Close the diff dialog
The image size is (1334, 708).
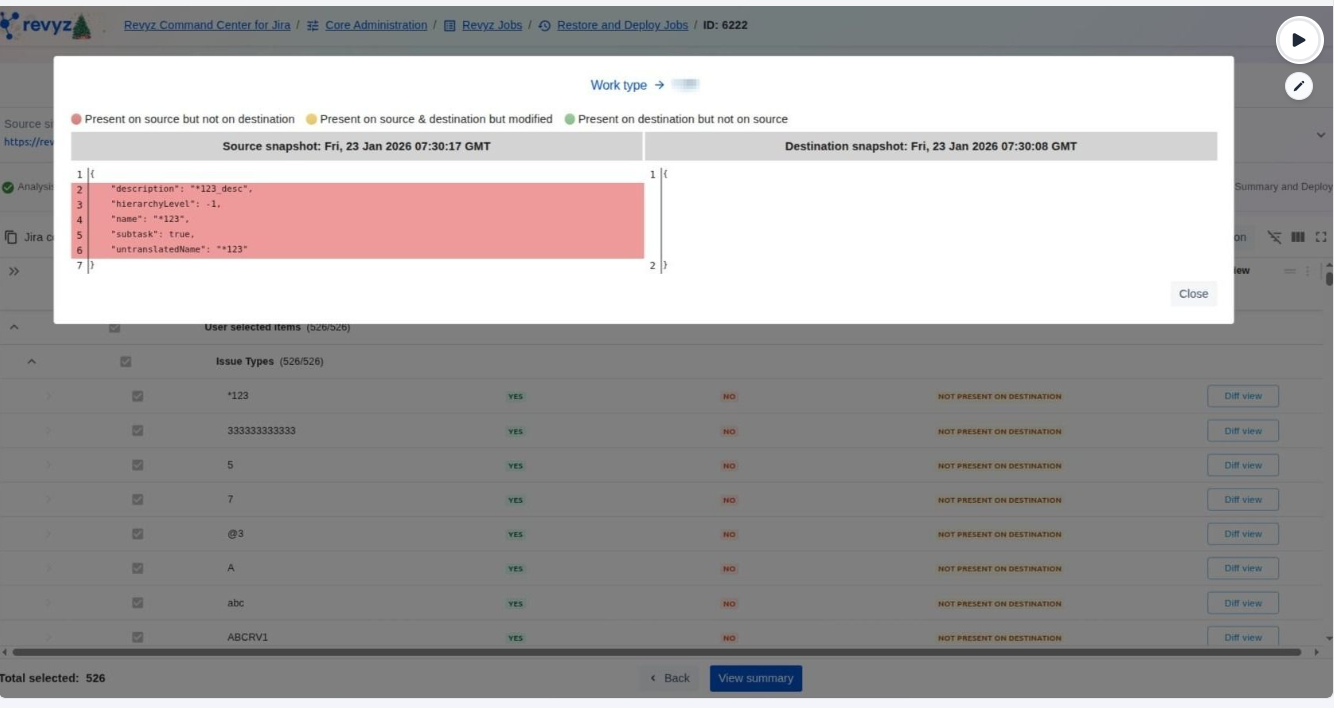[x=1193, y=294]
